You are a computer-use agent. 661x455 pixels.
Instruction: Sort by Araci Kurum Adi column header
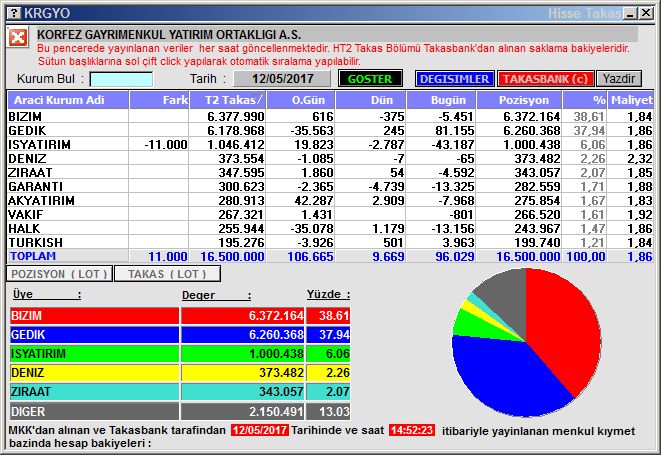(x=68, y=100)
